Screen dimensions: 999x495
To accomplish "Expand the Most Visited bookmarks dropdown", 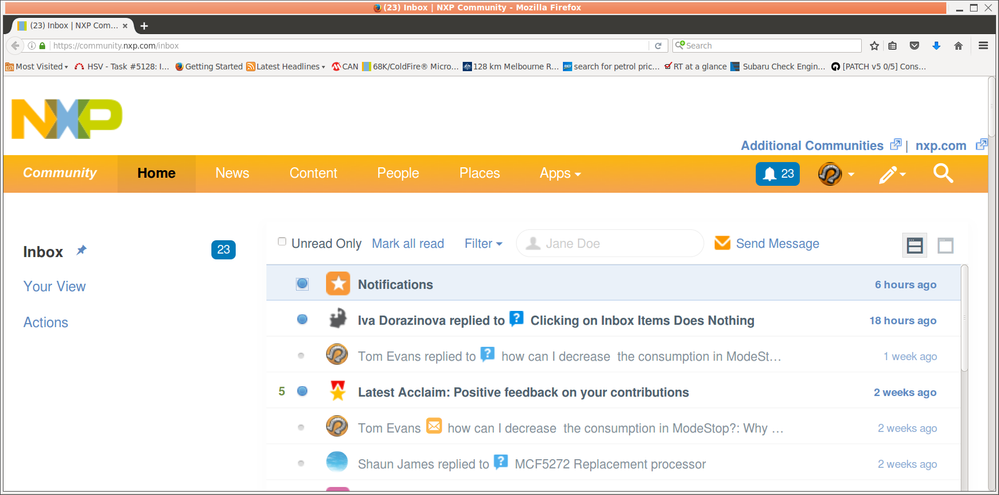I will click(36, 66).
